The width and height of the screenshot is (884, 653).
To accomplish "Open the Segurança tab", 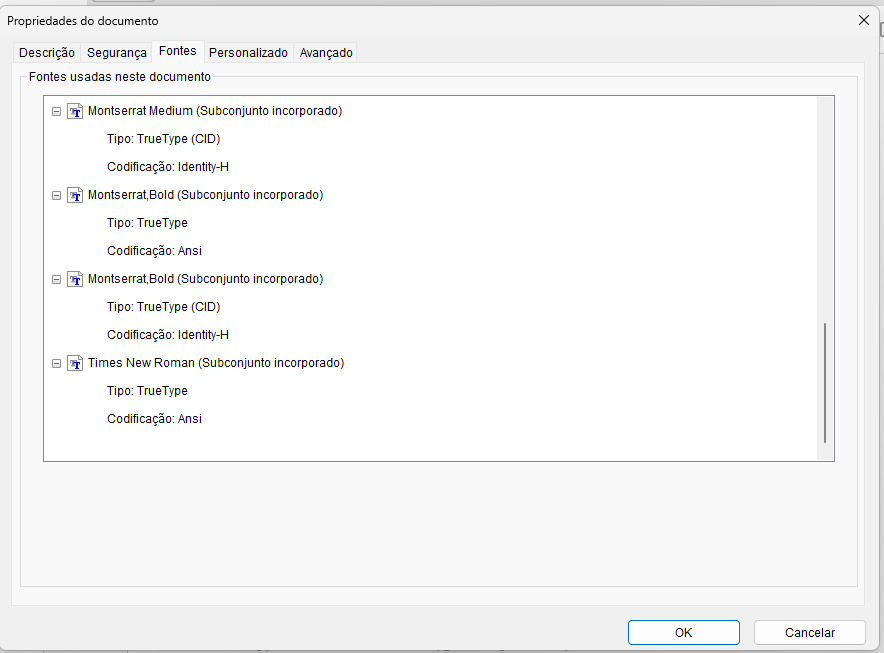I will click(x=117, y=52).
